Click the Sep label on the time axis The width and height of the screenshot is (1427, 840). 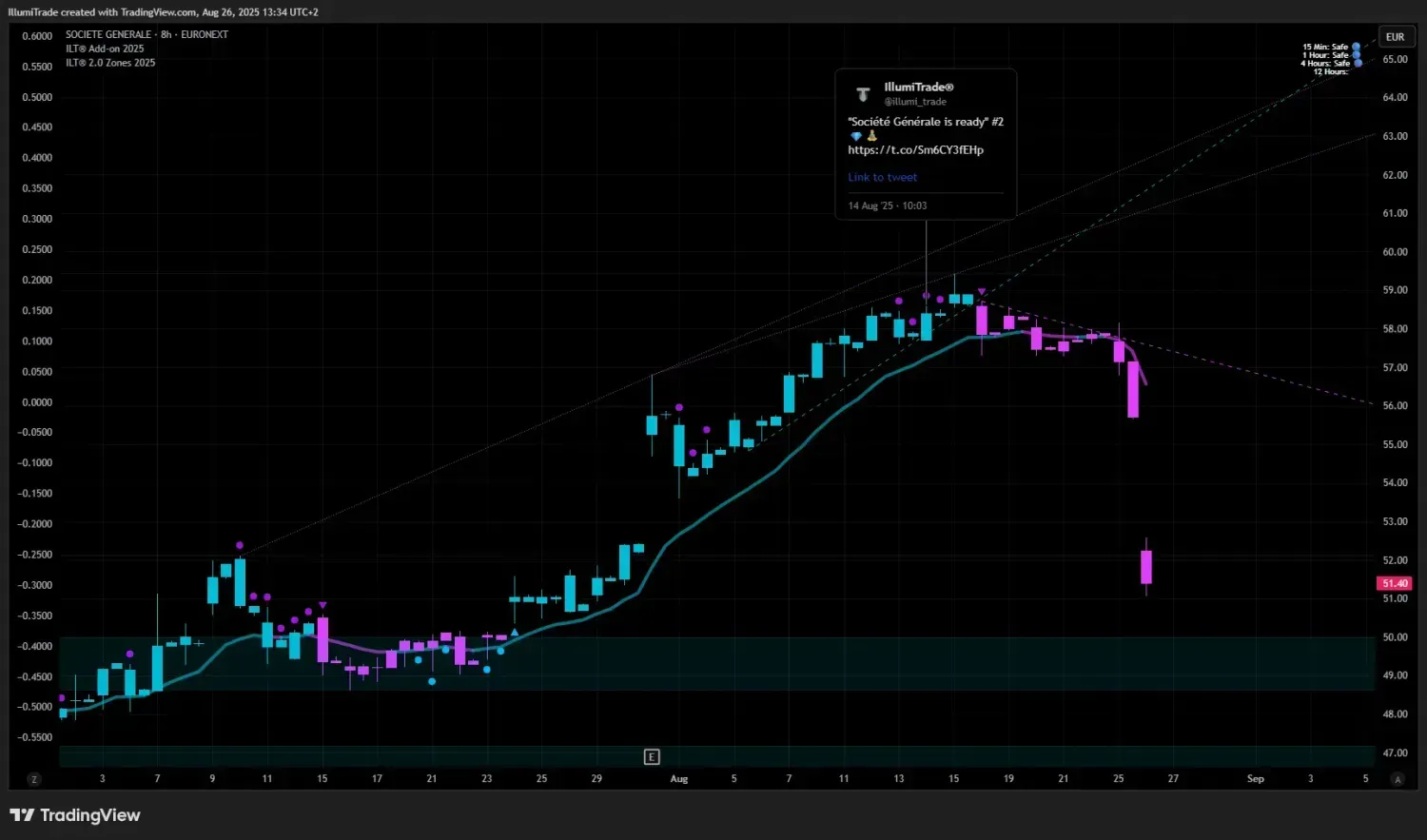[x=1256, y=779]
